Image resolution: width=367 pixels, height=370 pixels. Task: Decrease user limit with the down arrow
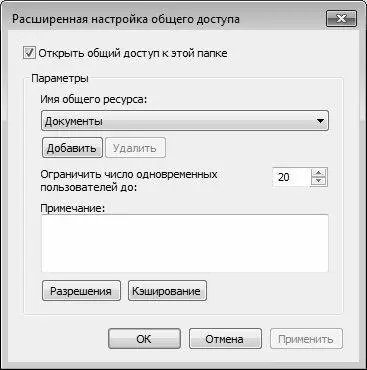(x=319, y=181)
